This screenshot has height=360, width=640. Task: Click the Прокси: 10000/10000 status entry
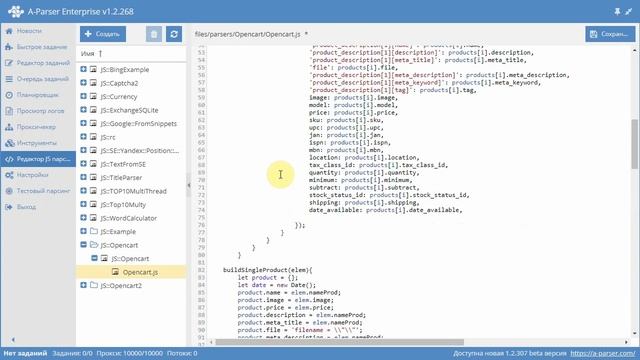pyautogui.click(x=130, y=353)
